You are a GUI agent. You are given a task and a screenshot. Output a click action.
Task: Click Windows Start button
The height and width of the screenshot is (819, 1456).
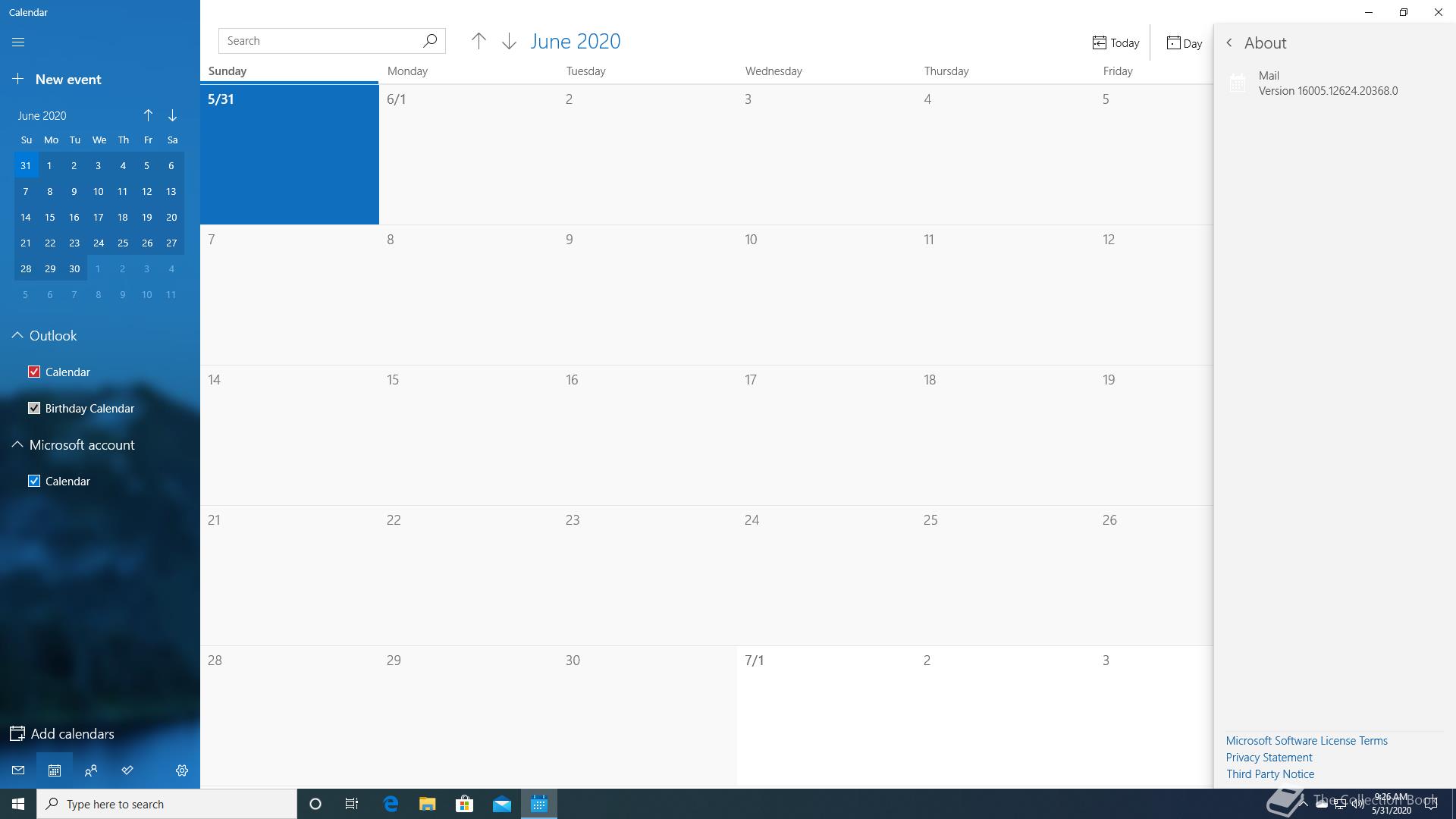[x=18, y=804]
